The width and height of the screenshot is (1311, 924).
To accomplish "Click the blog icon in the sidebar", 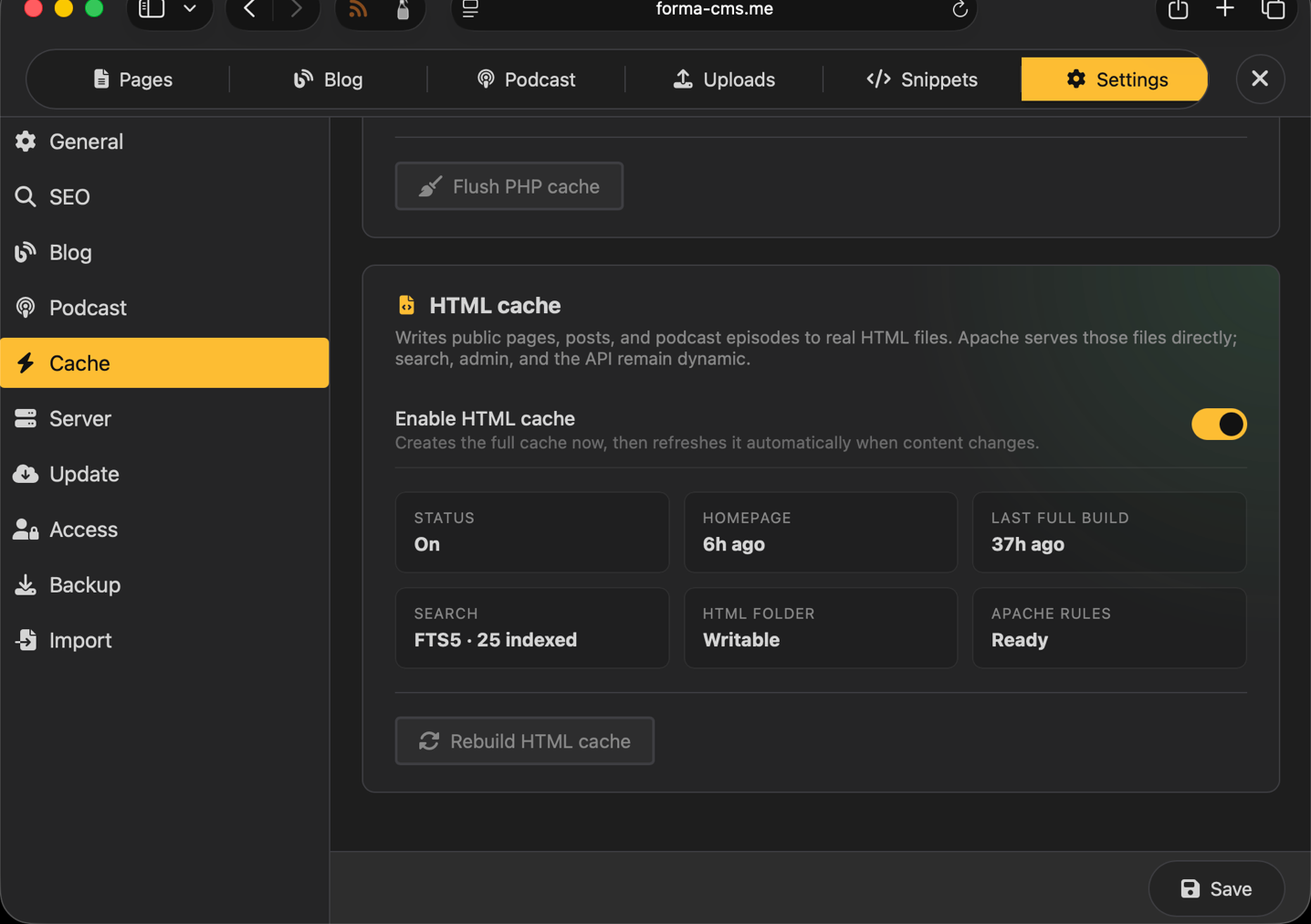I will [x=26, y=252].
